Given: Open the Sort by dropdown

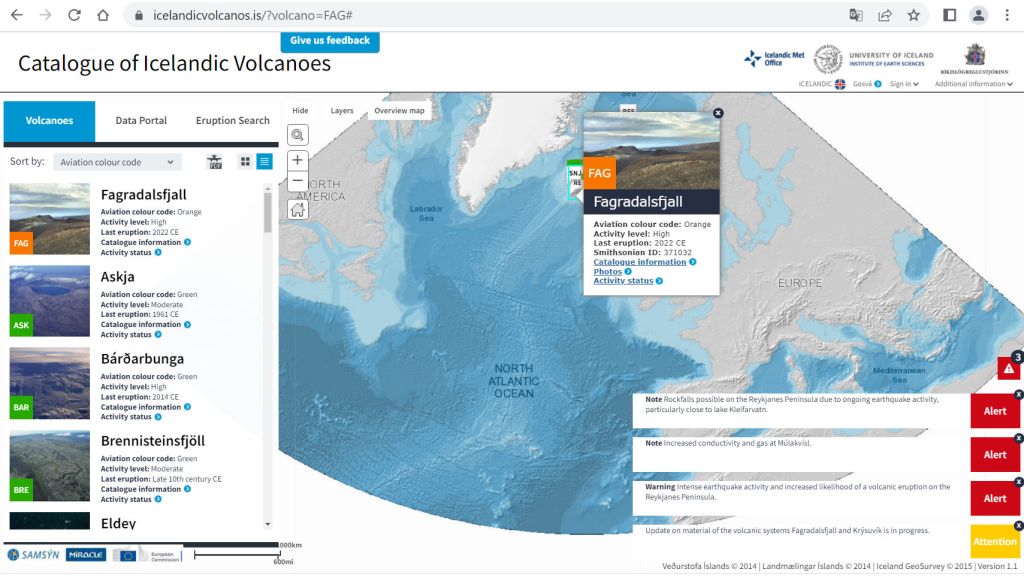Looking at the screenshot, I should (x=116, y=162).
